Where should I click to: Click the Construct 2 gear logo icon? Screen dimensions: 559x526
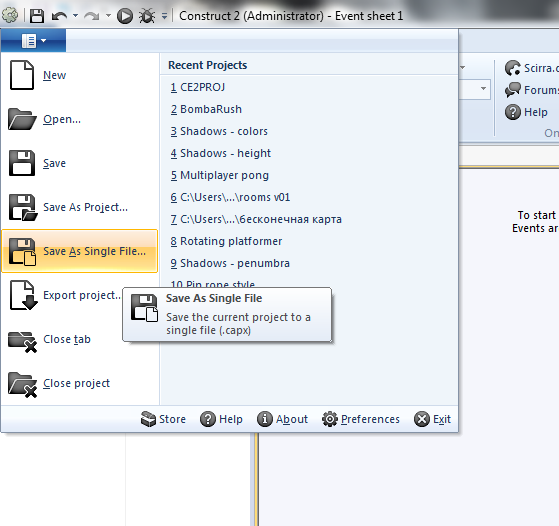[x=10, y=16]
